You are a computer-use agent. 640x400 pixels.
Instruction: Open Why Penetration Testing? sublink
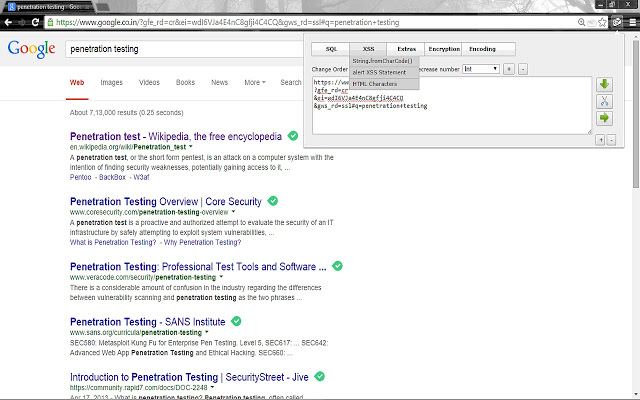pos(202,242)
